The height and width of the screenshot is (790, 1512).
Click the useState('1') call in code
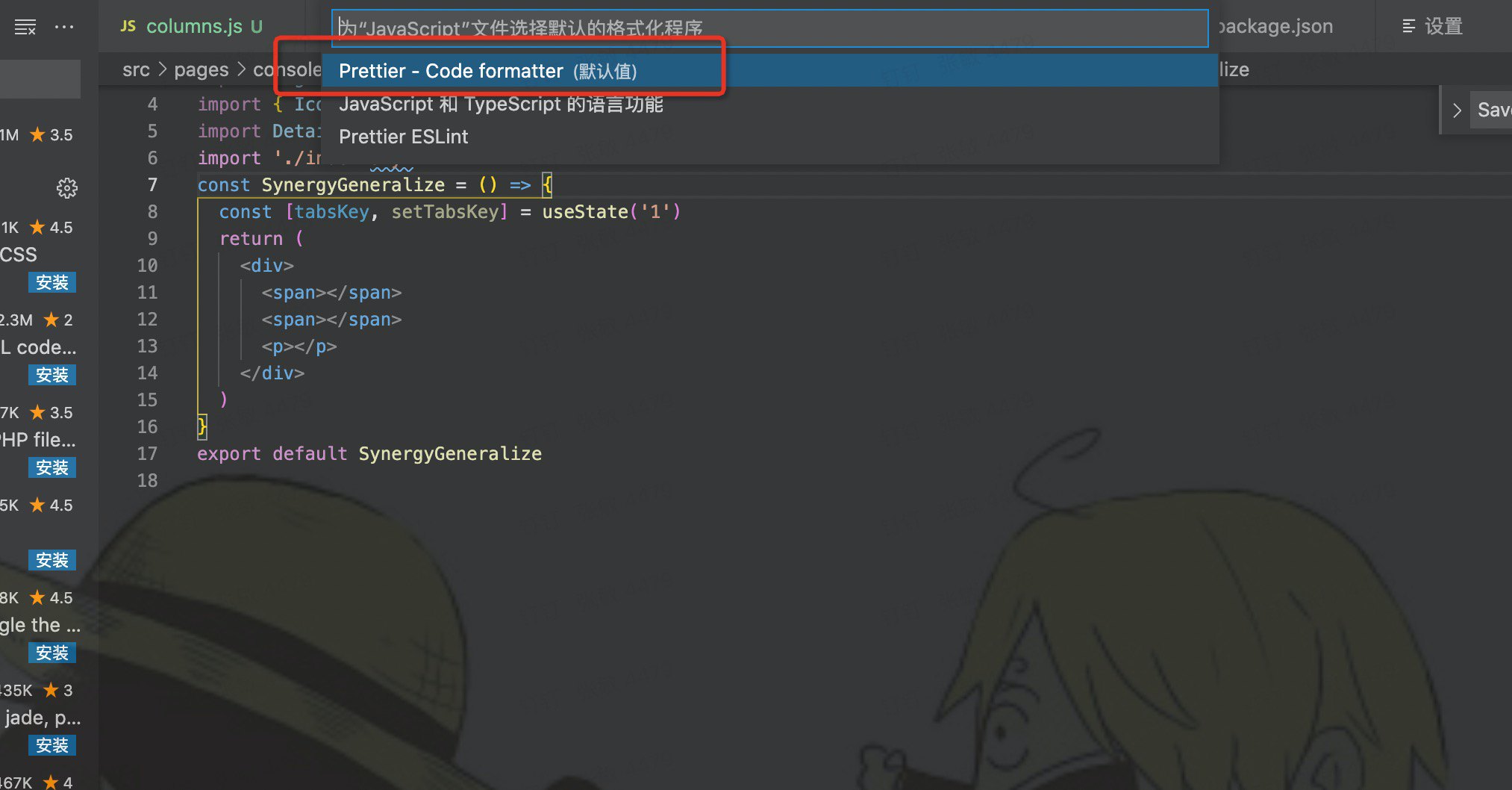click(x=611, y=211)
